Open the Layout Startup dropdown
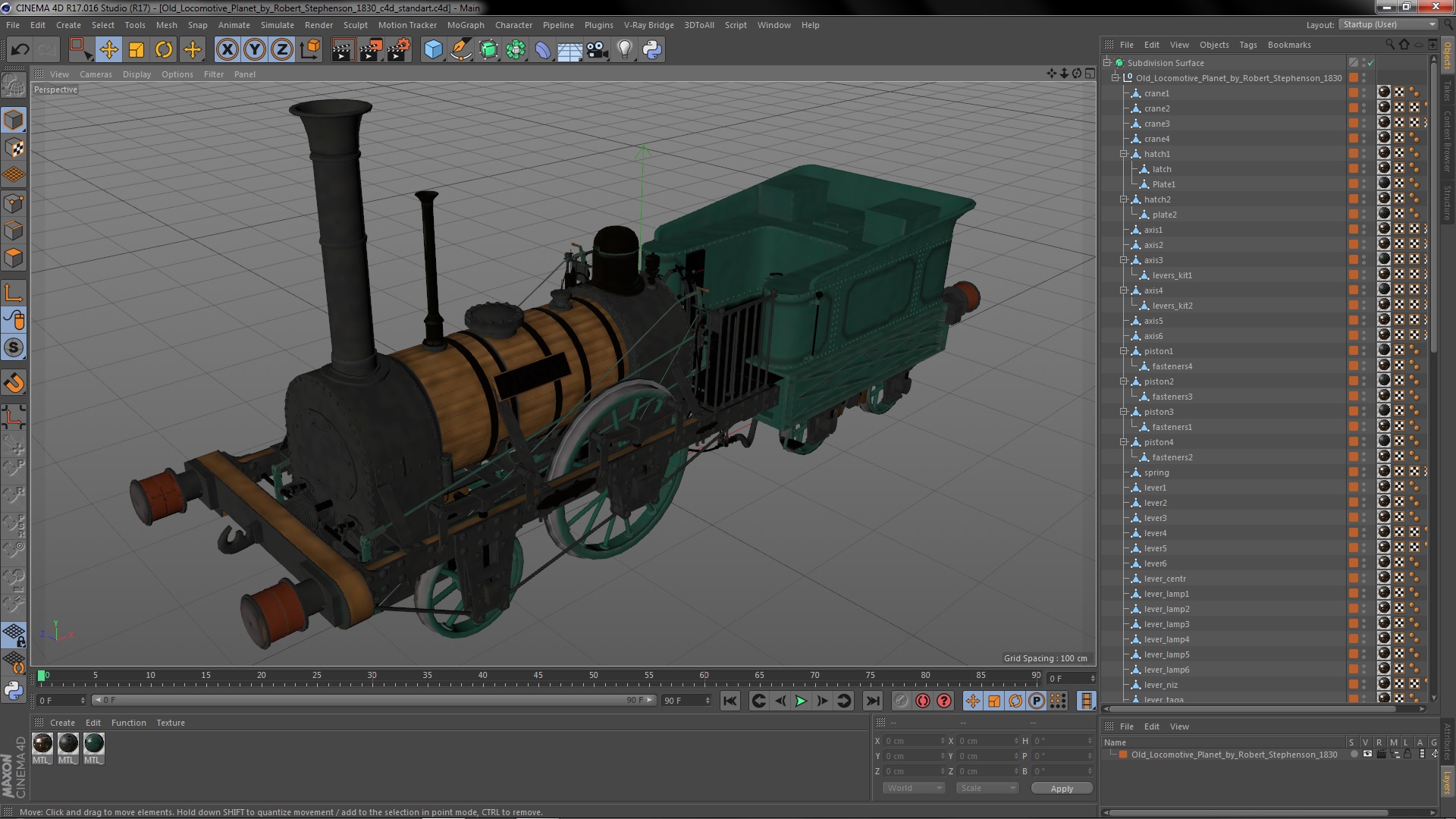This screenshot has height=819, width=1456. tap(1388, 25)
